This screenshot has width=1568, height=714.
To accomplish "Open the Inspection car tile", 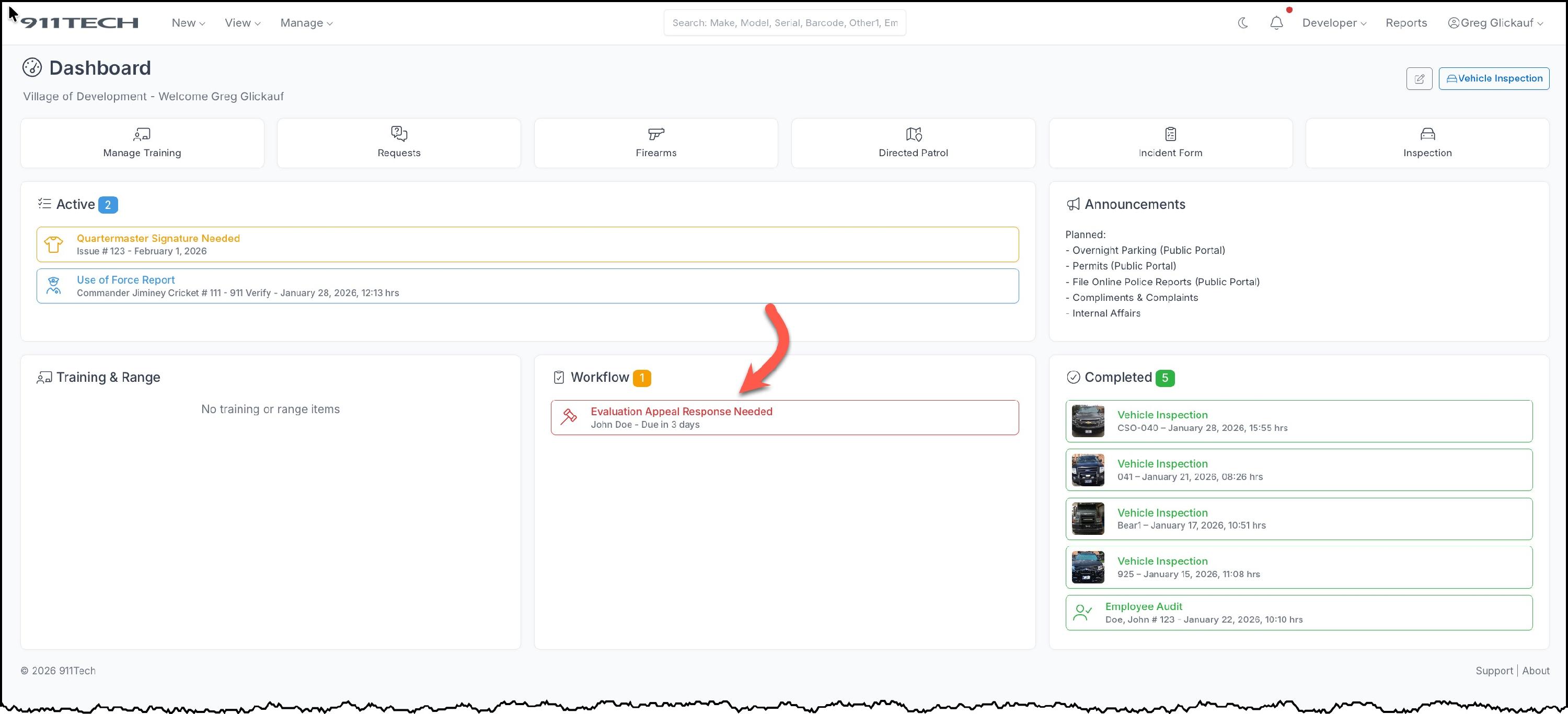I will point(1427,143).
